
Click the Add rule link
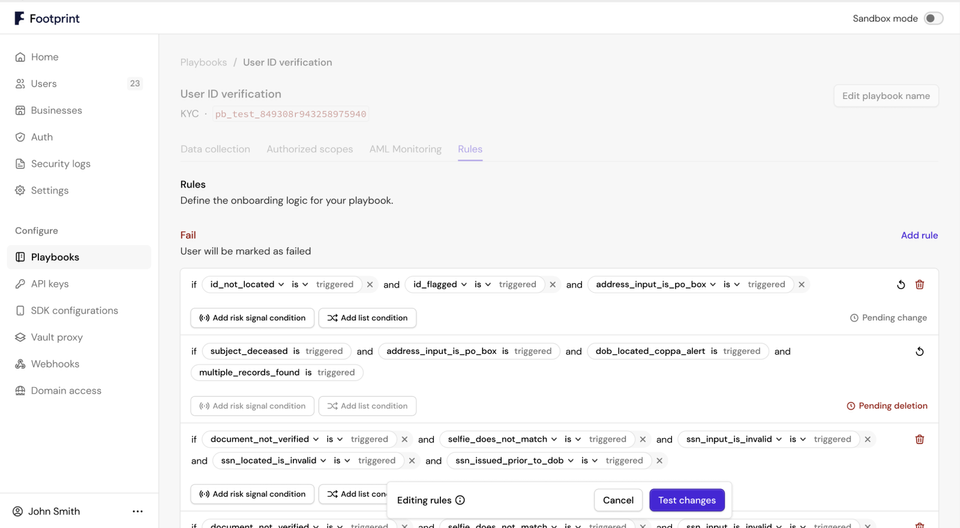(919, 236)
